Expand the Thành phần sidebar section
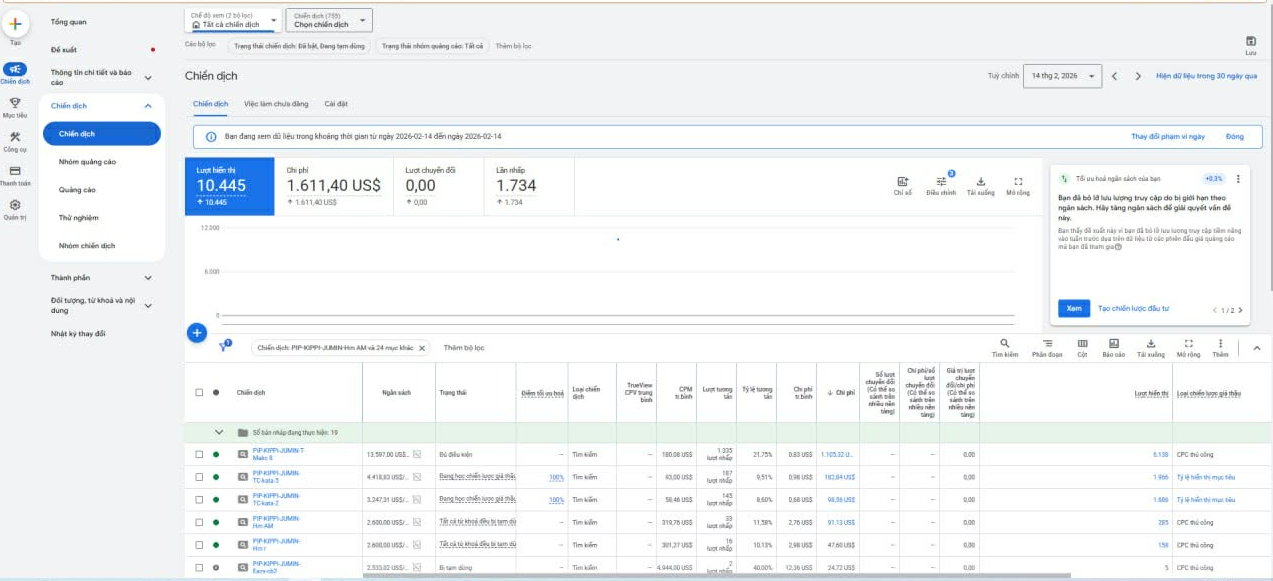 click(148, 278)
